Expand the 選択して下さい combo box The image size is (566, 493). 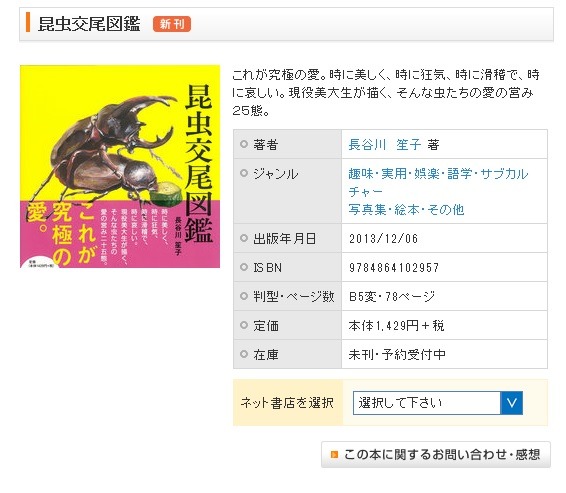pyautogui.click(x=437, y=403)
